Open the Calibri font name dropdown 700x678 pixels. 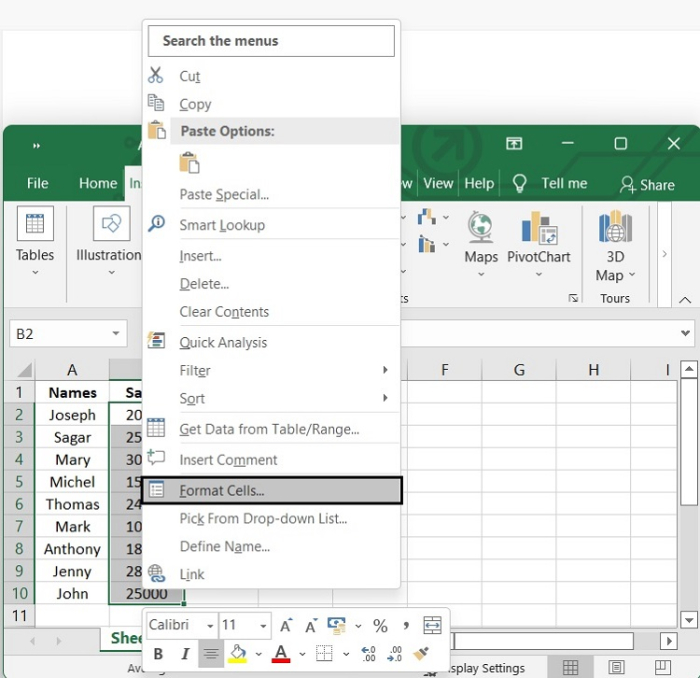tap(180, 625)
